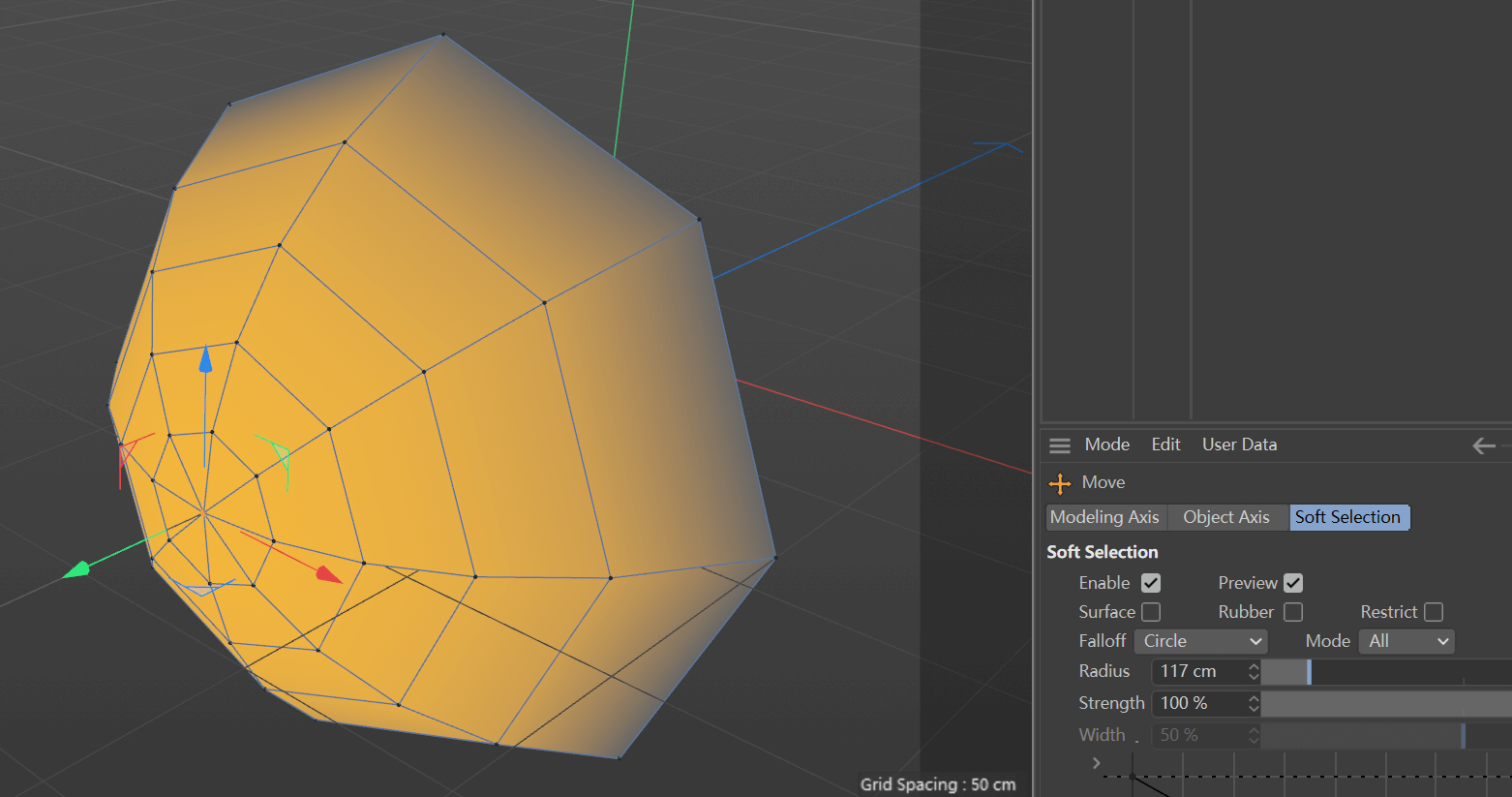Open the Falloff dropdown set to Circle
Screen dimensions: 1512x797
coord(1200,641)
